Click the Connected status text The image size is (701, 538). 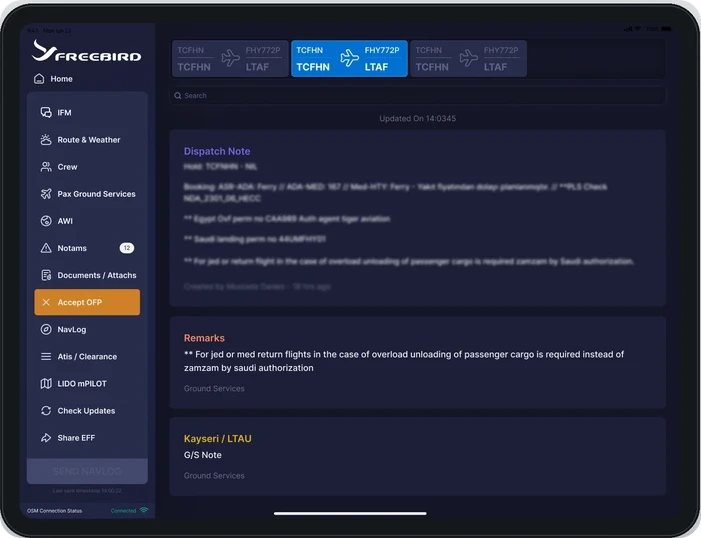pos(123,511)
